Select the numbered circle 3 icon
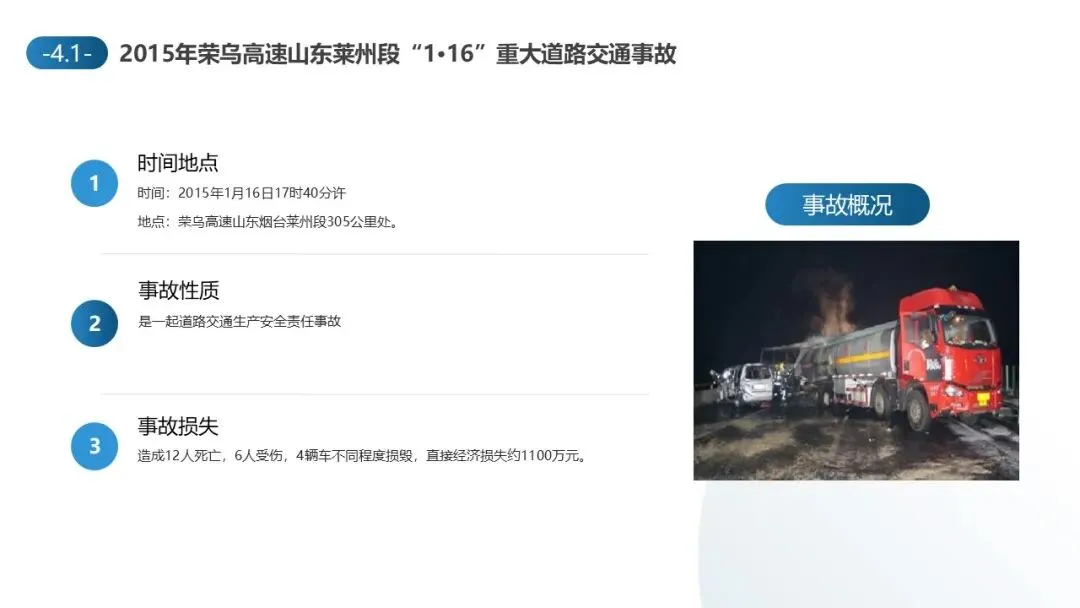 (94, 446)
